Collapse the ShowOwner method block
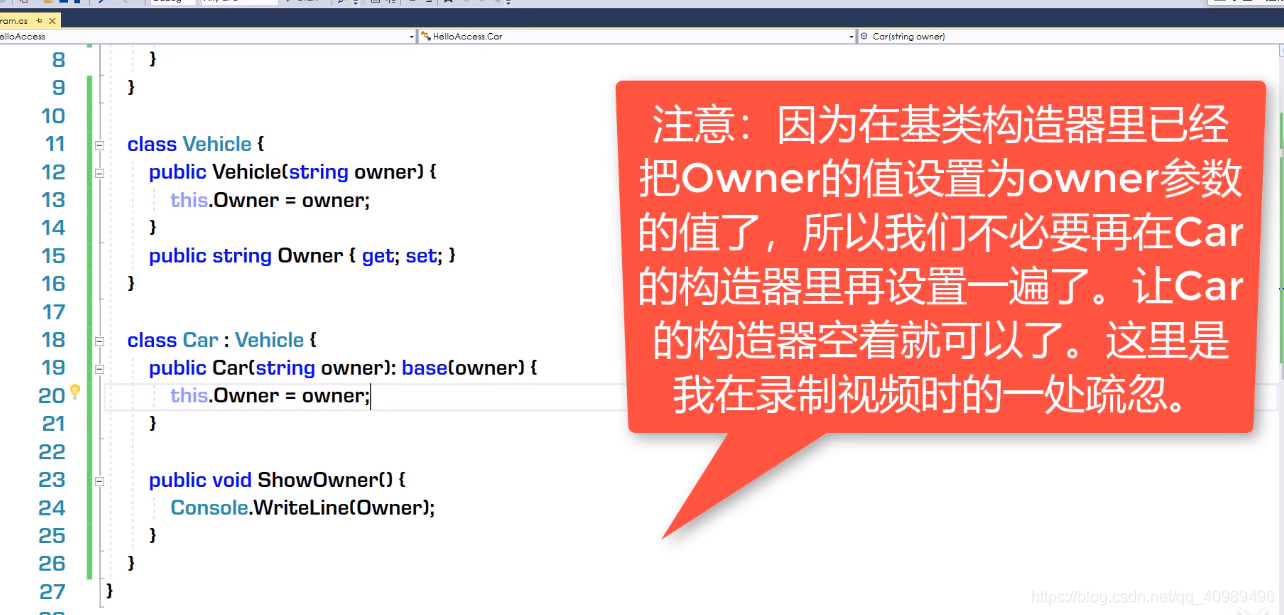Image resolution: width=1284 pixels, height=615 pixels. click(x=99, y=481)
